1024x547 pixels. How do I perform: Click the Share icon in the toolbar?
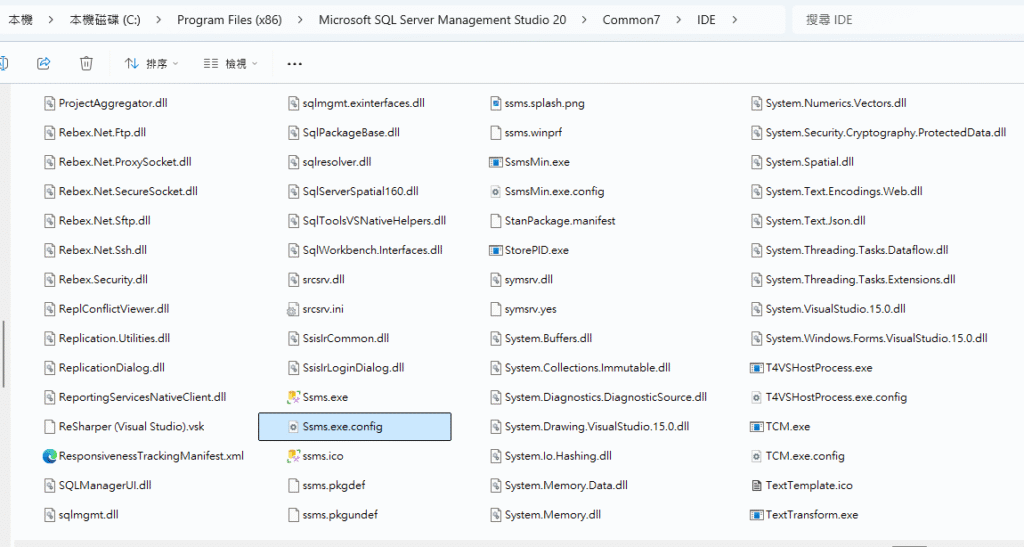[x=44, y=63]
